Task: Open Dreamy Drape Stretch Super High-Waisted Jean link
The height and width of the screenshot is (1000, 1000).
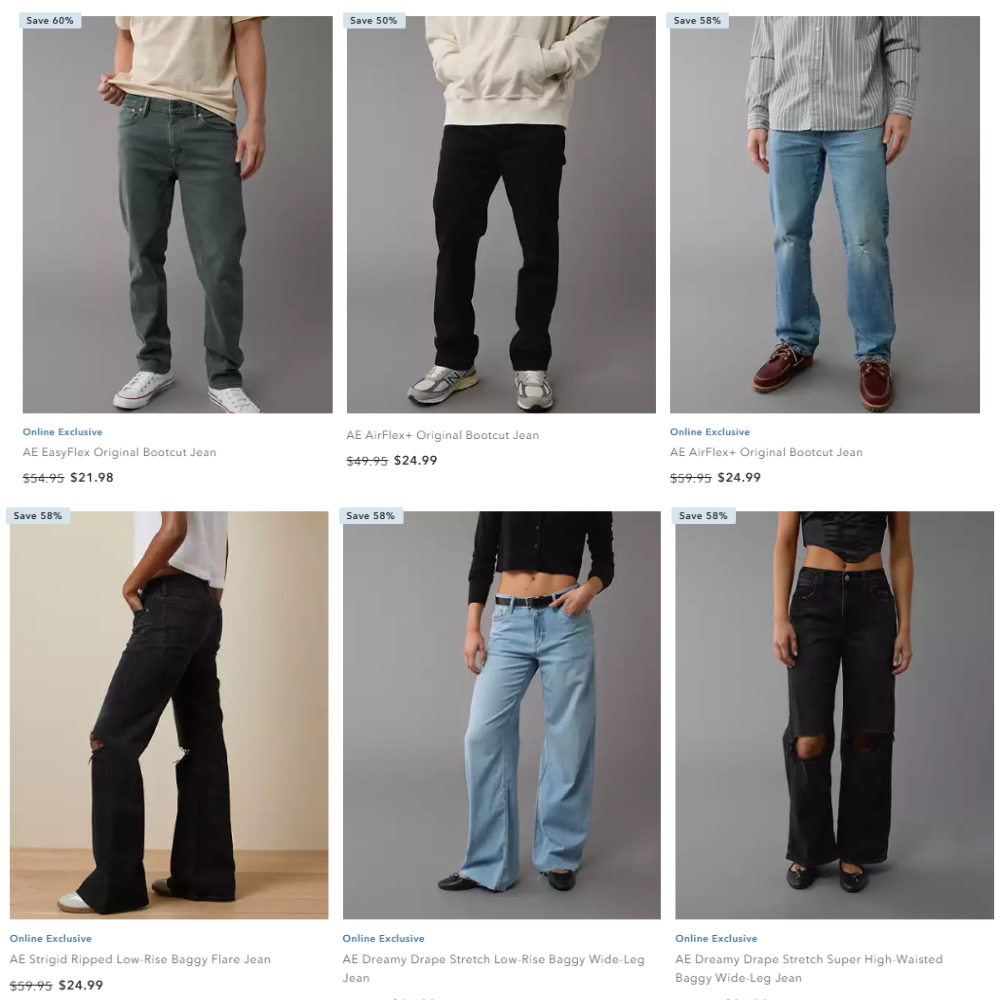Action: click(x=809, y=968)
